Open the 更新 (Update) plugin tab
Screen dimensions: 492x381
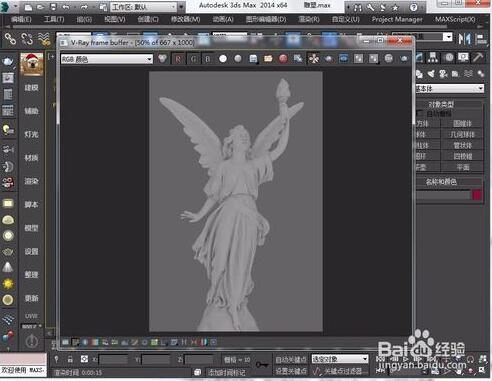[x=32, y=298]
